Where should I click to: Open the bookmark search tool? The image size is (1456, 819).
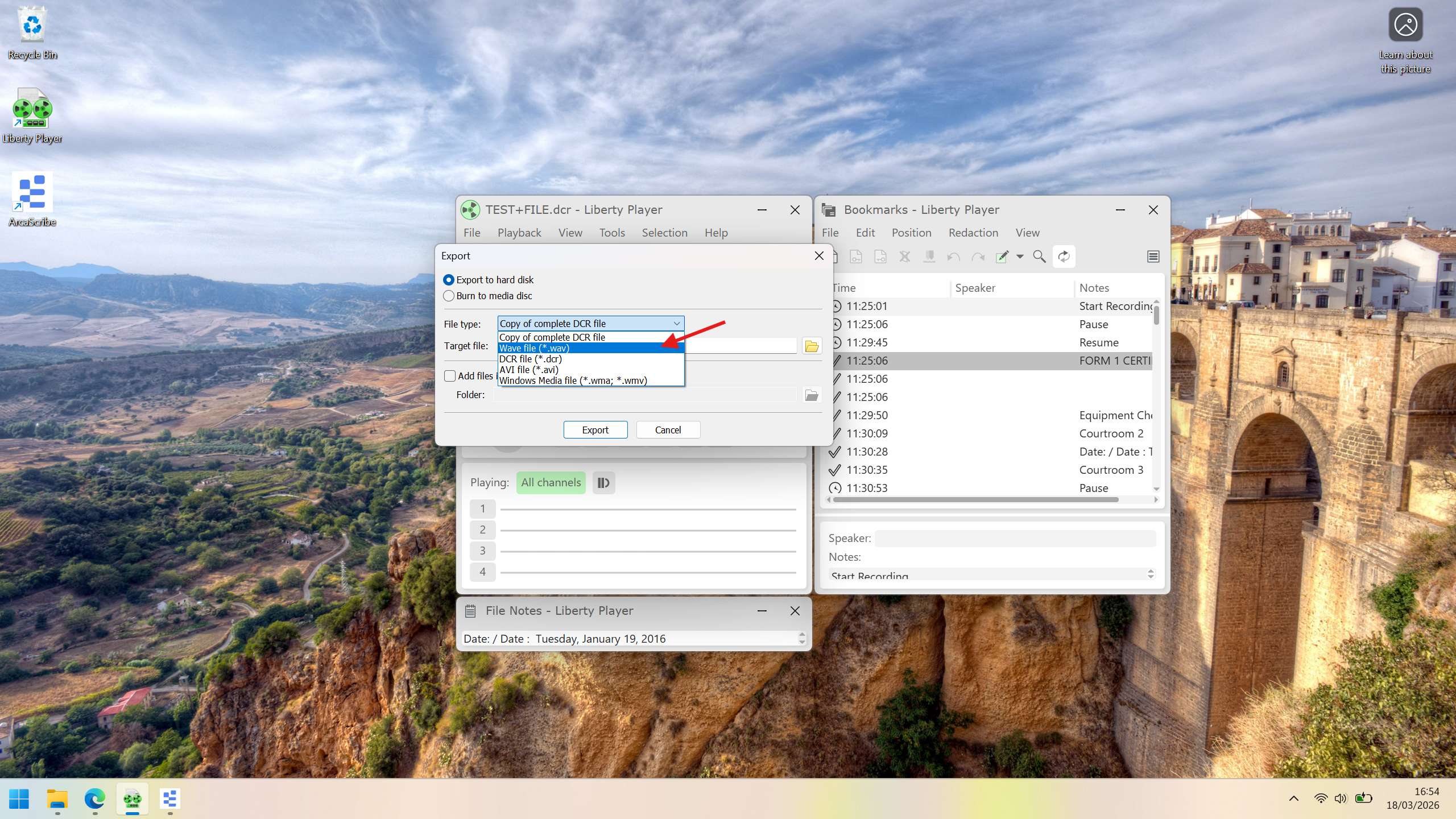pos(1039,257)
